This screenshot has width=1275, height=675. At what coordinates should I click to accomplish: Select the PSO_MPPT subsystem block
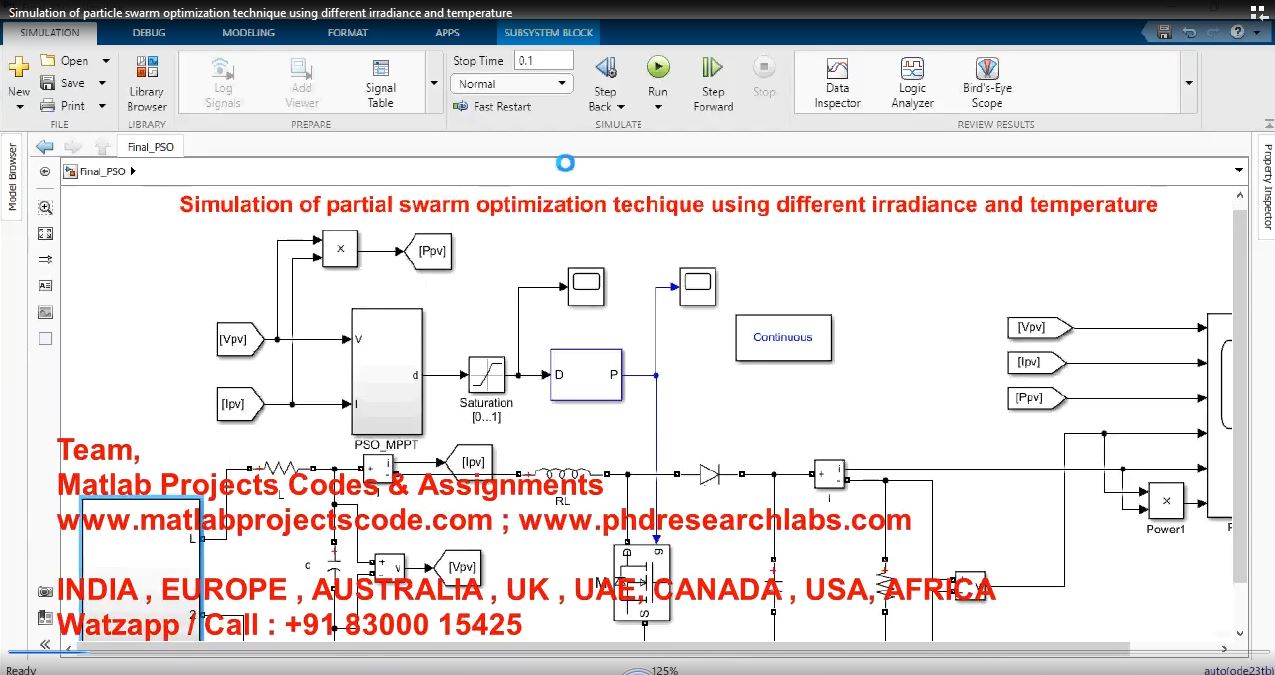[386, 372]
